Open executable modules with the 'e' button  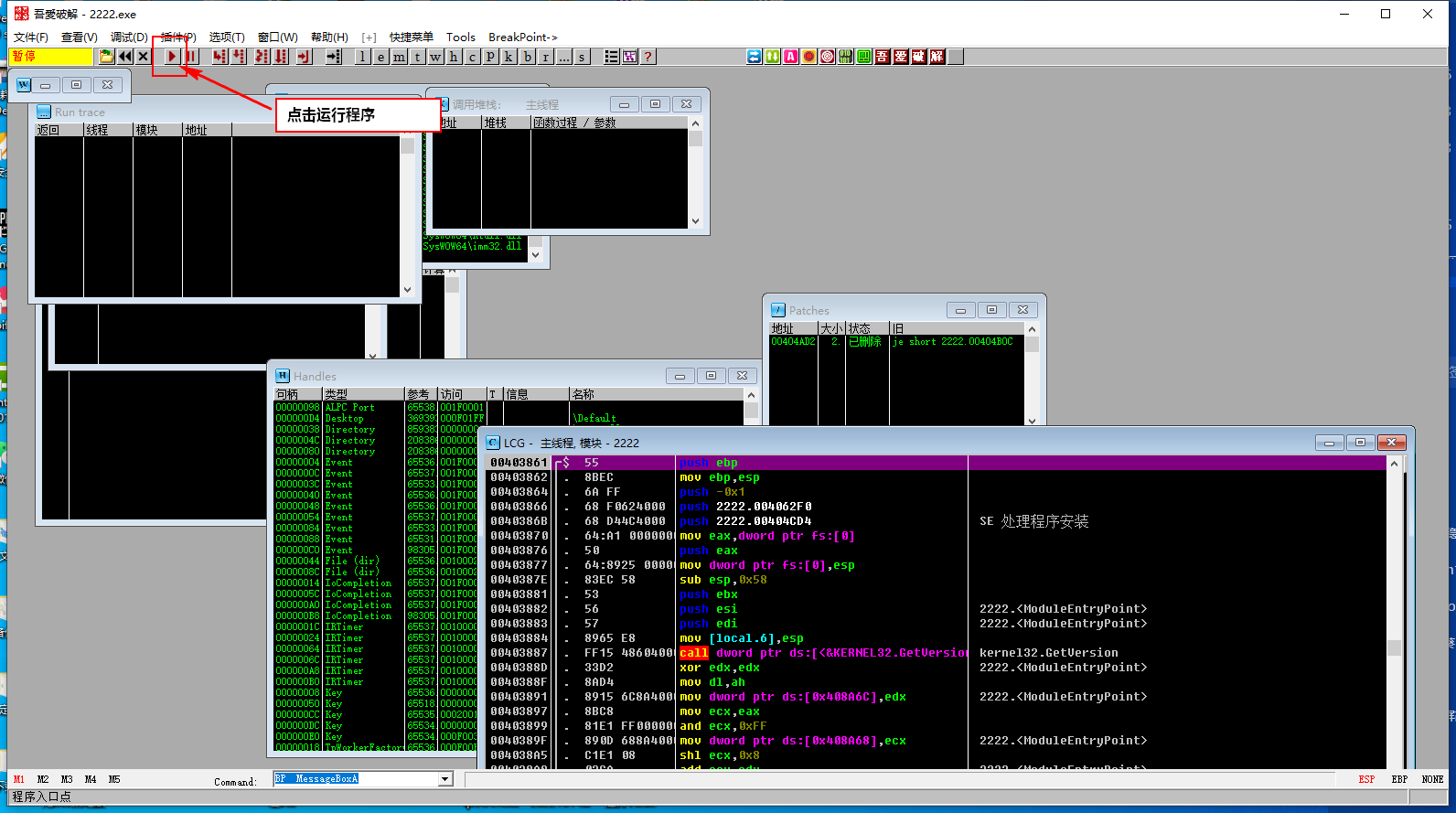point(381,57)
